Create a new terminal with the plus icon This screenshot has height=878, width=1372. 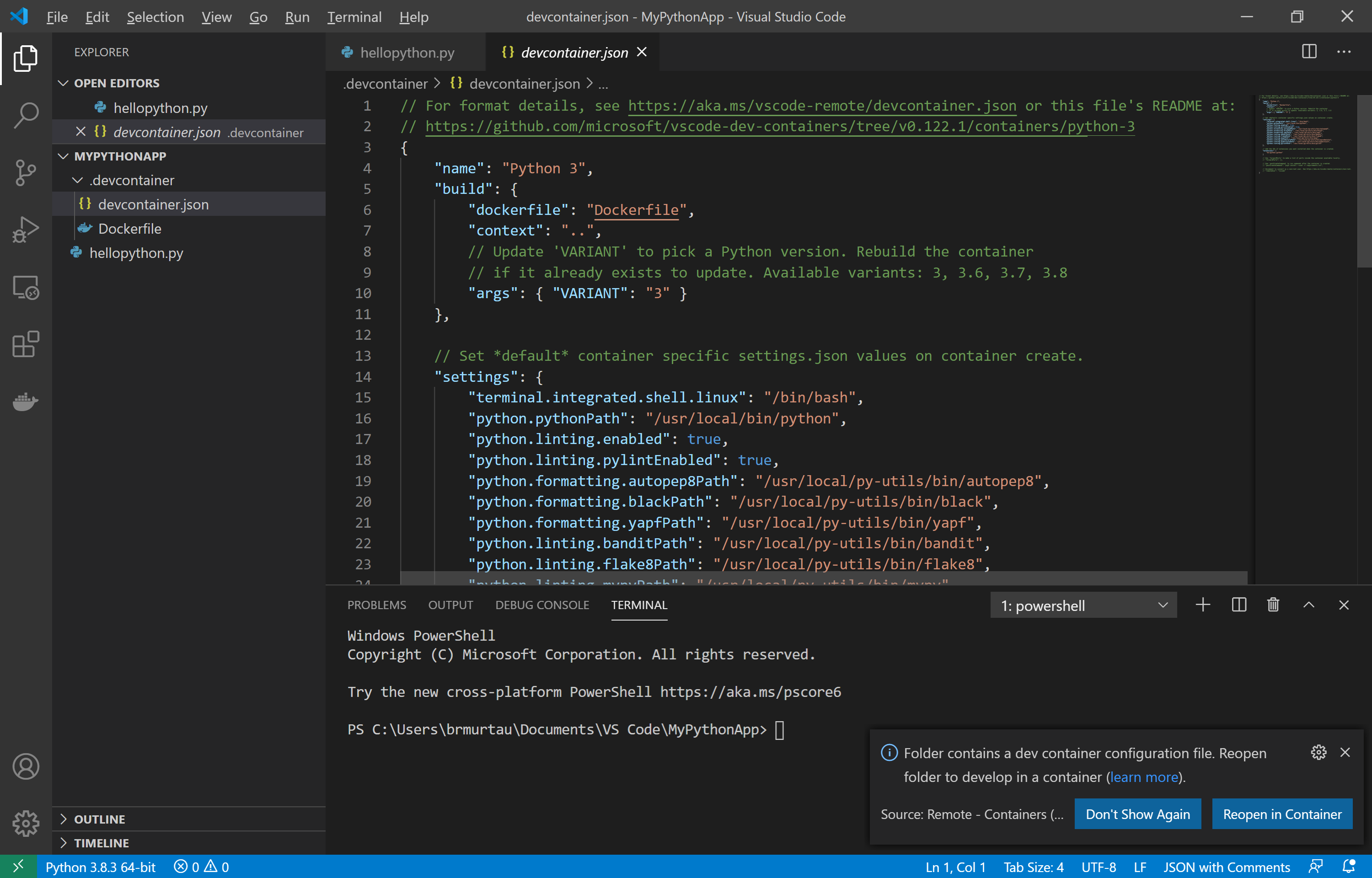[1203, 605]
